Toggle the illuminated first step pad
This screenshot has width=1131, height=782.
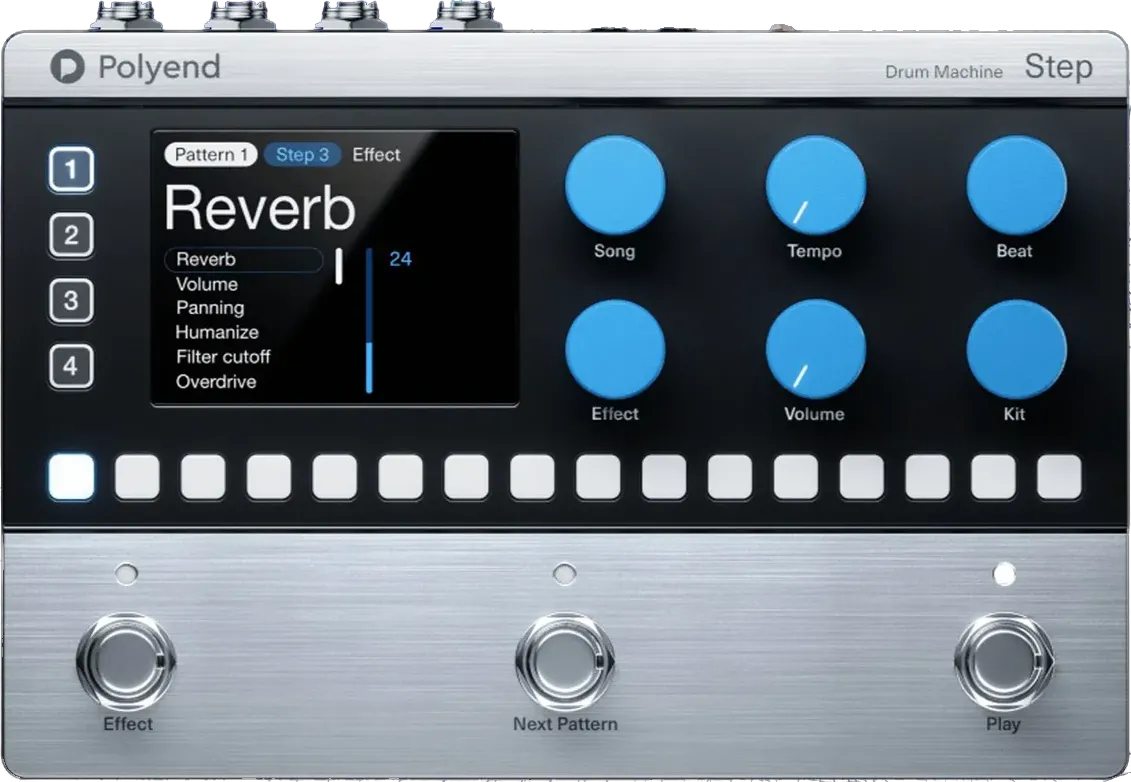(71, 477)
